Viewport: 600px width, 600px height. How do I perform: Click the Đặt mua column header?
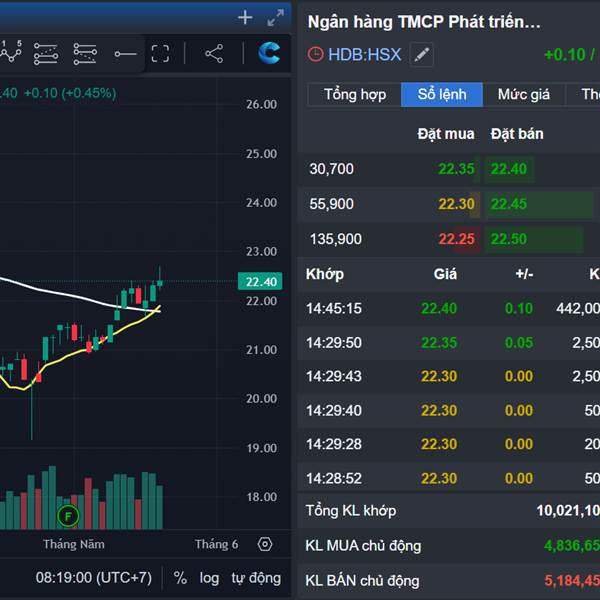(446, 134)
